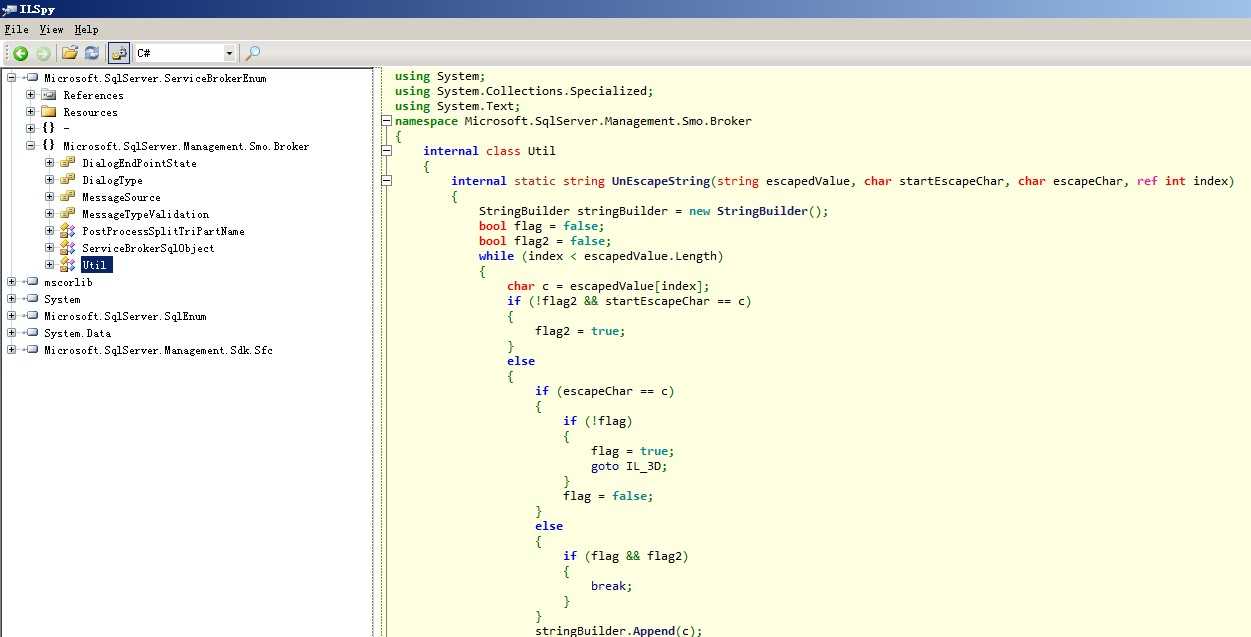Select the DialogType tree item

(112, 180)
